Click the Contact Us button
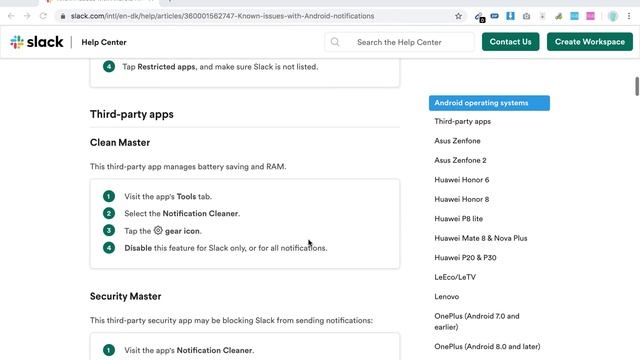Screen dimensions: 640x360 click(510, 42)
